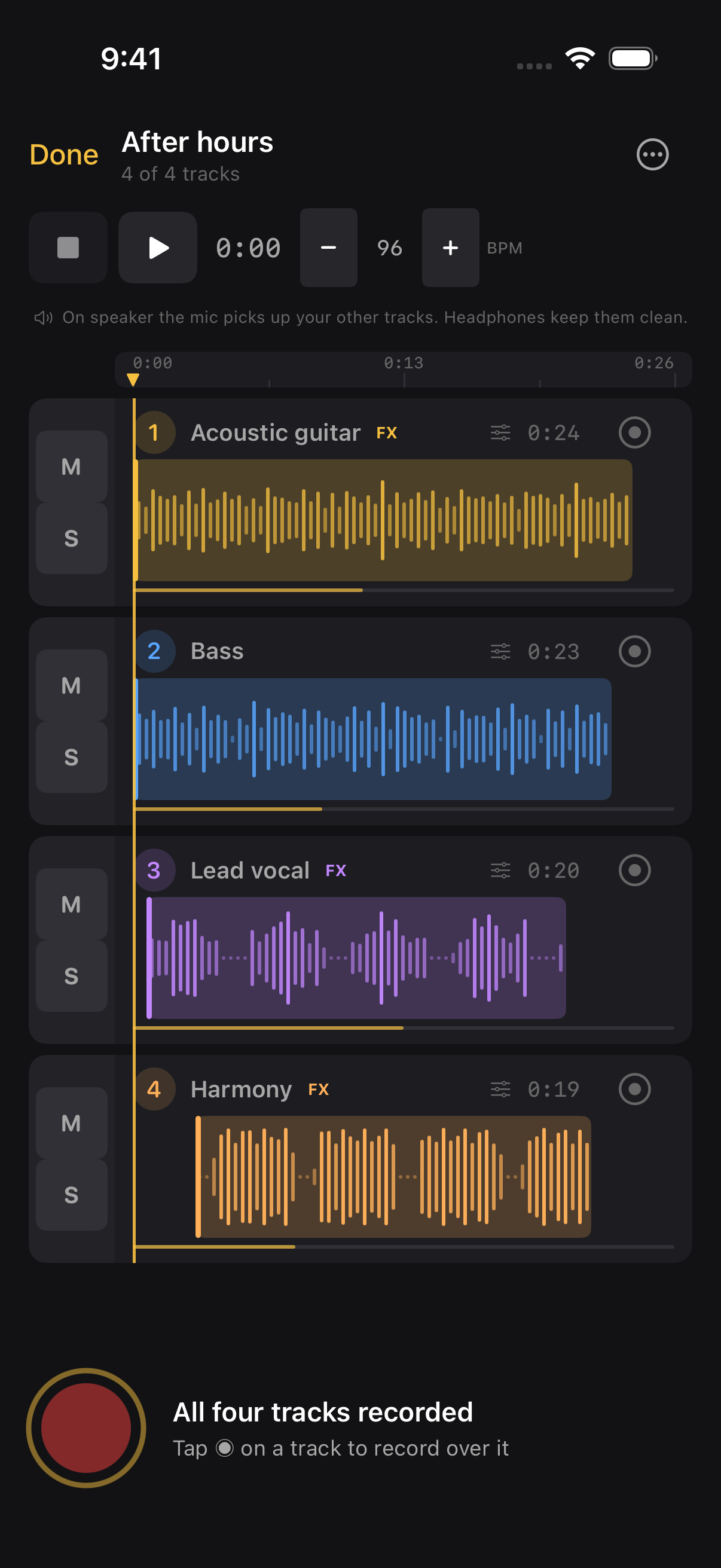Tap the After hours project title

click(x=198, y=142)
